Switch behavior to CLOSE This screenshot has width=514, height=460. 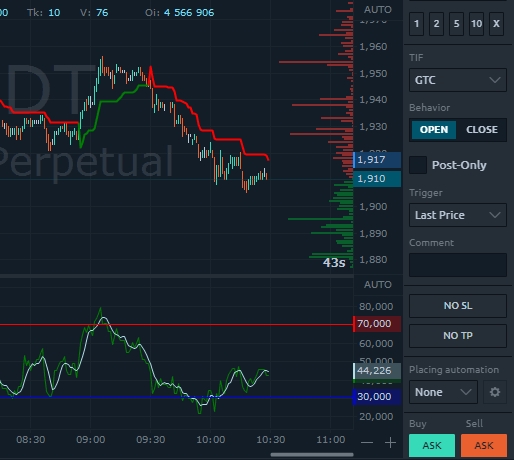482,130
